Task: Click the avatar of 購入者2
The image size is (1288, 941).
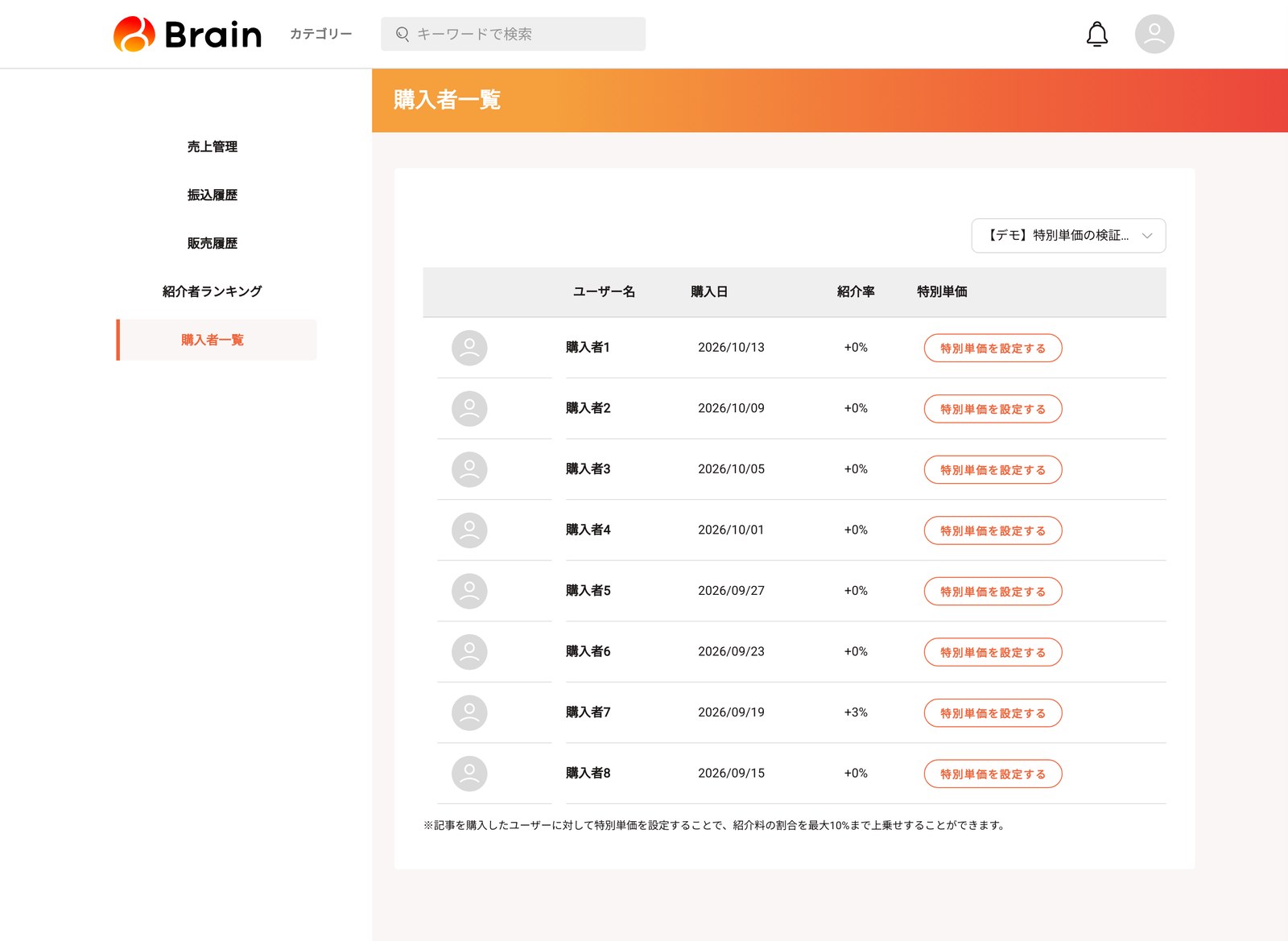Action: tap(469, 409)
